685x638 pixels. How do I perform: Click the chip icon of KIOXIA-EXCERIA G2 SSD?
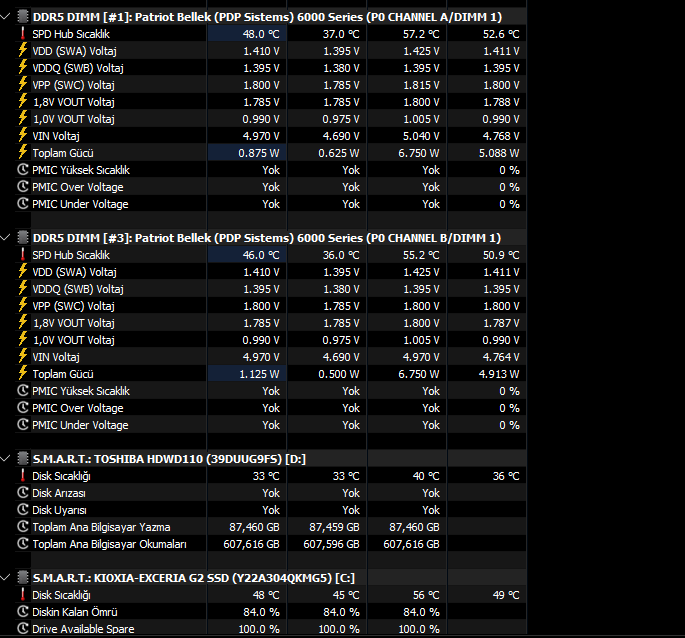[23, 578]
